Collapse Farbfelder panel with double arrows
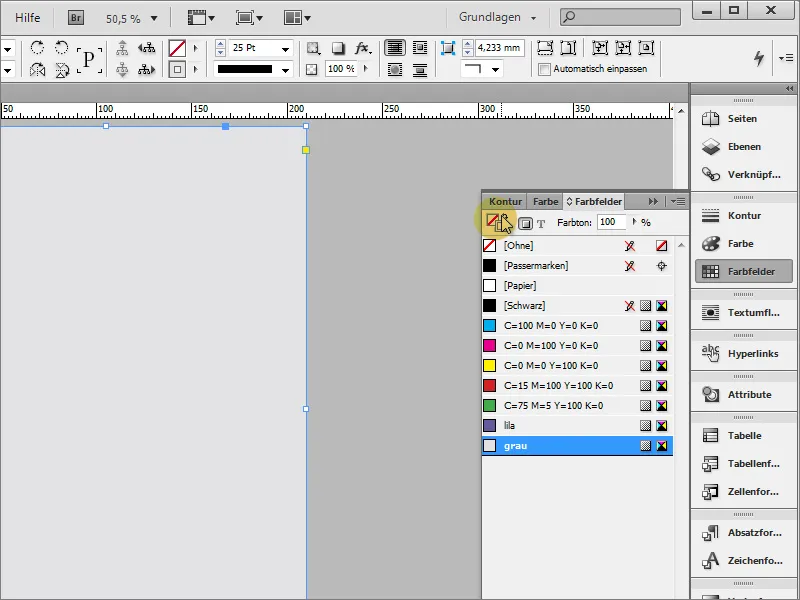Screen dimensions: 800x600 [x=653, y=202]
